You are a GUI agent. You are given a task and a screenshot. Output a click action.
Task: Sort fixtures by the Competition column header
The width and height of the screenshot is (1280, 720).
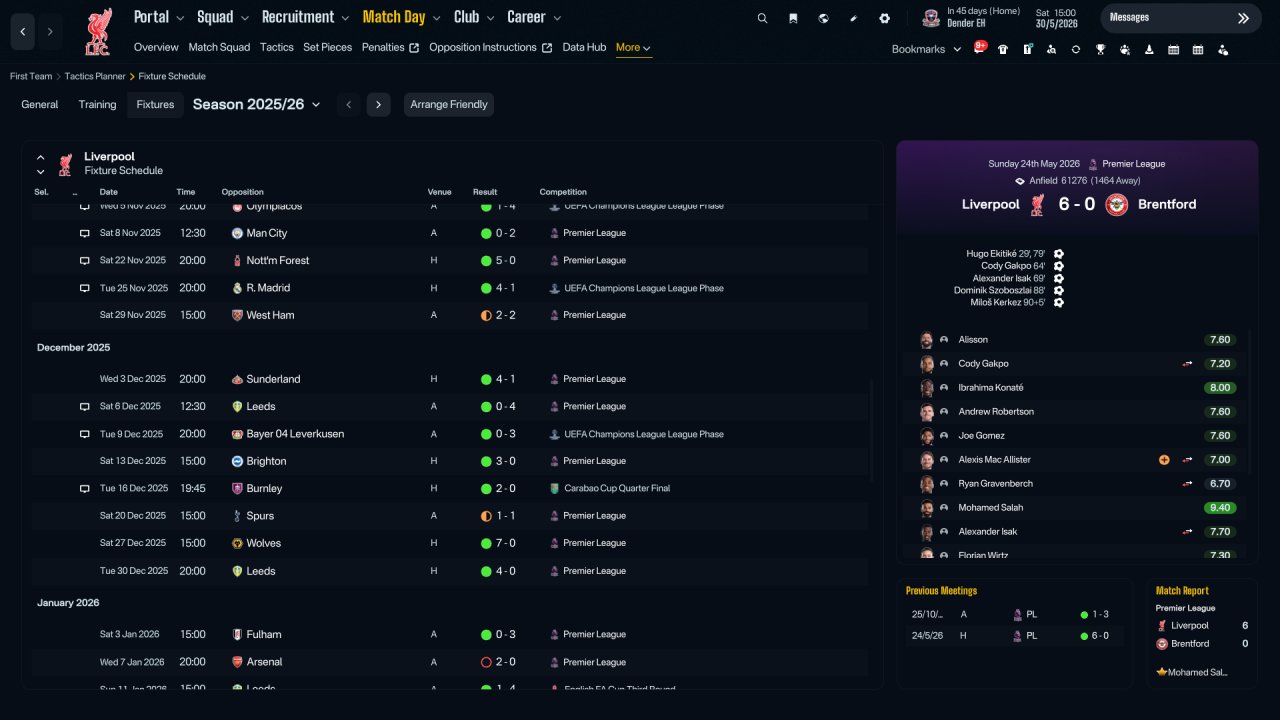point(563,192)
